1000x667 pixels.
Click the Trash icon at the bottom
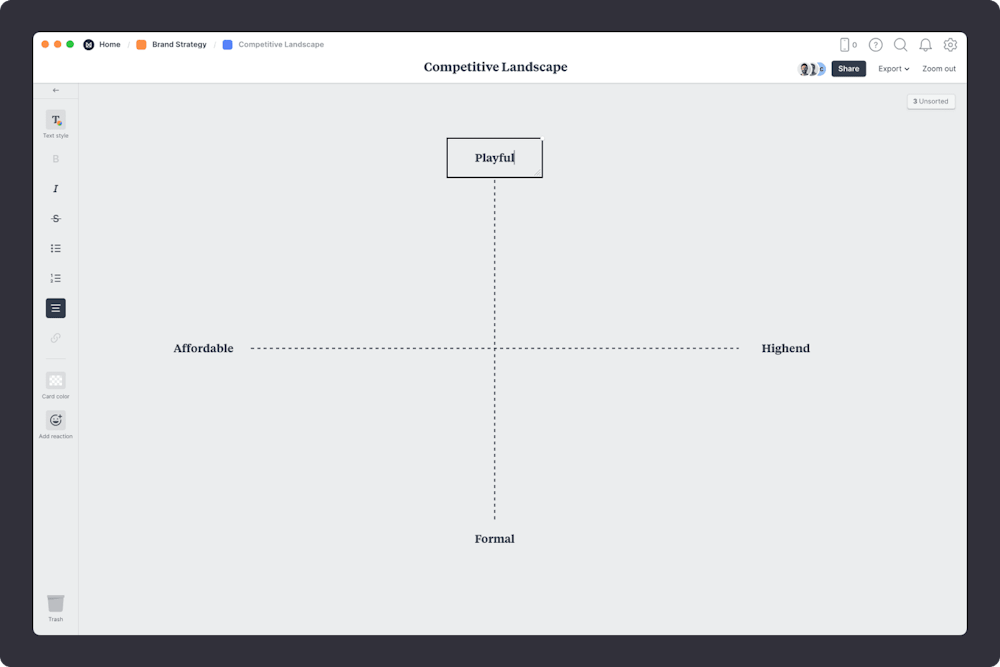[55, 605]
